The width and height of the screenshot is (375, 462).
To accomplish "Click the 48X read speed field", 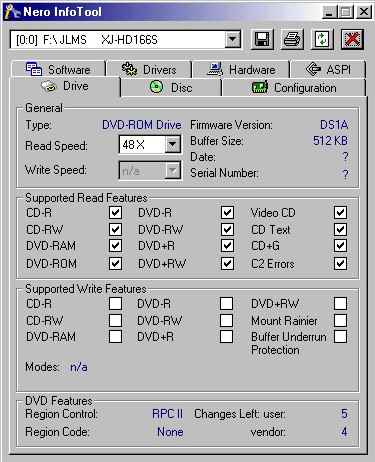I will (142, 144).
